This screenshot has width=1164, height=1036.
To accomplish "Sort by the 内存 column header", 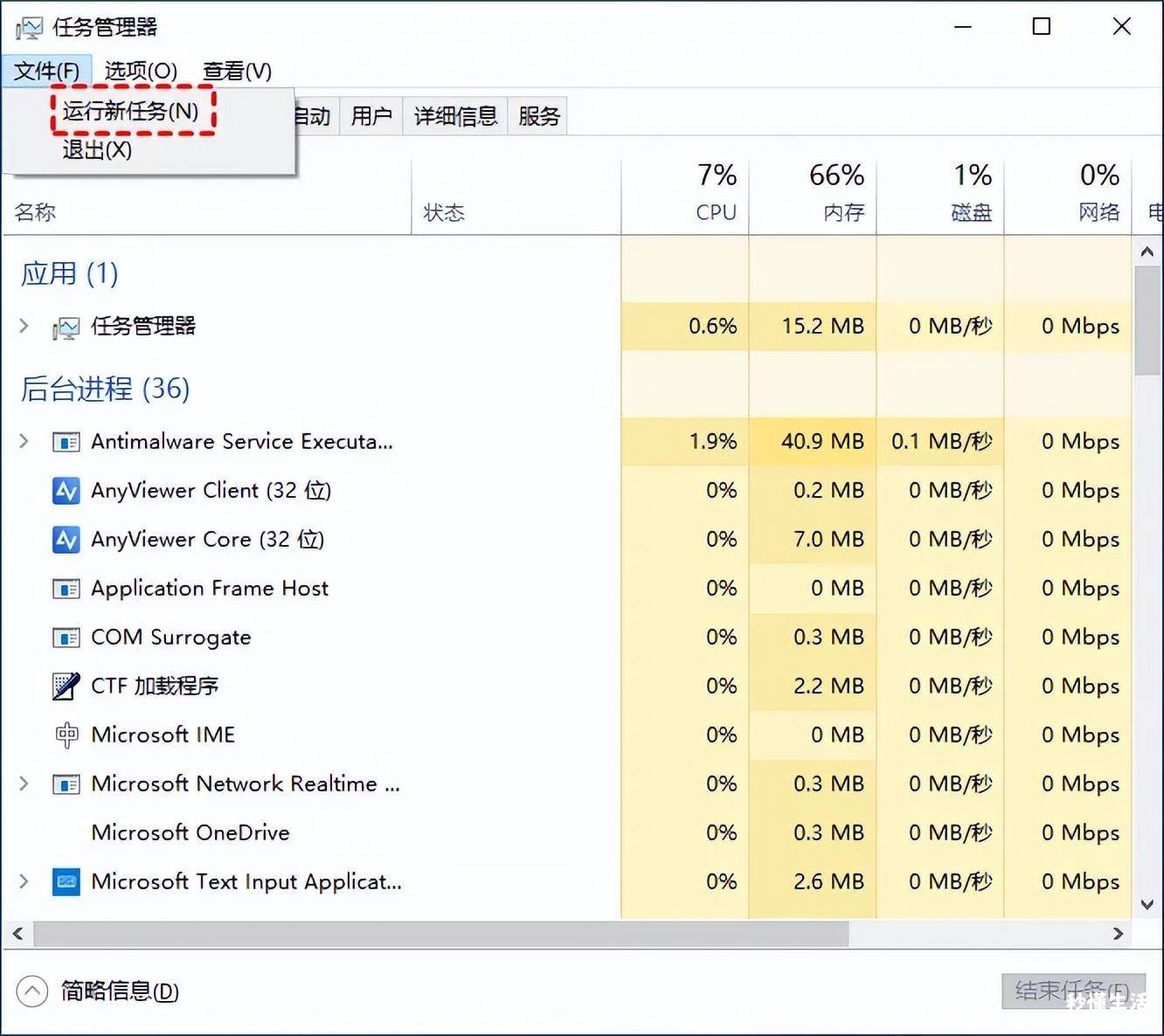I will 813,197.
